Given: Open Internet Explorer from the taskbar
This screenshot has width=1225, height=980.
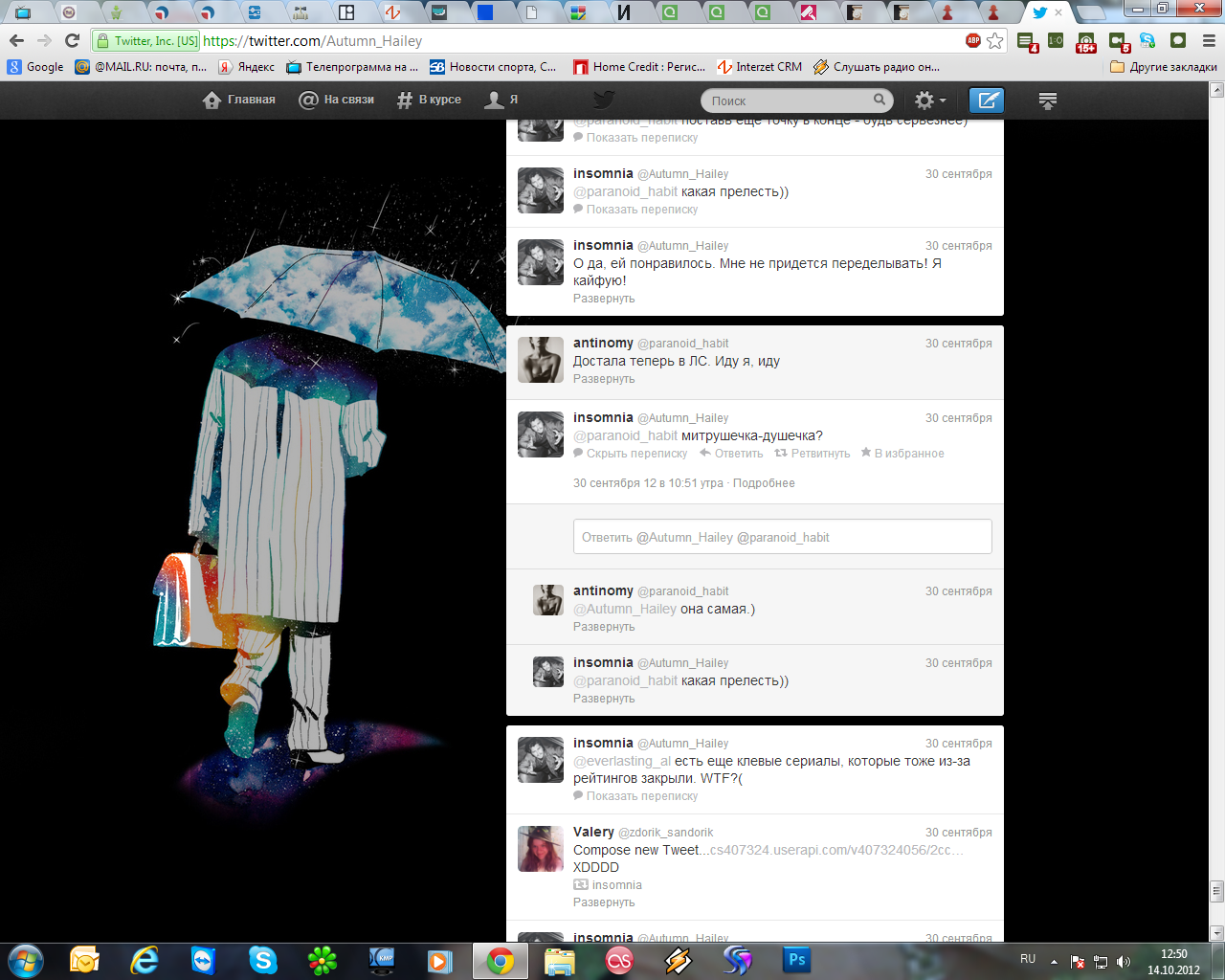Looking at the screenshot, I should (x=145, y=960).
